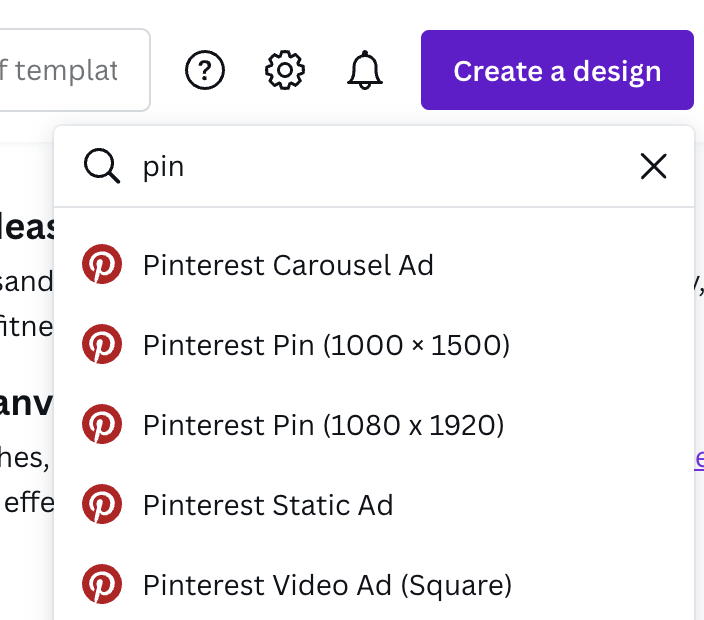This screenshot has width=704, height=620.
Task: Follow the purple underlined link at right edge
Action: coord(698,457)
